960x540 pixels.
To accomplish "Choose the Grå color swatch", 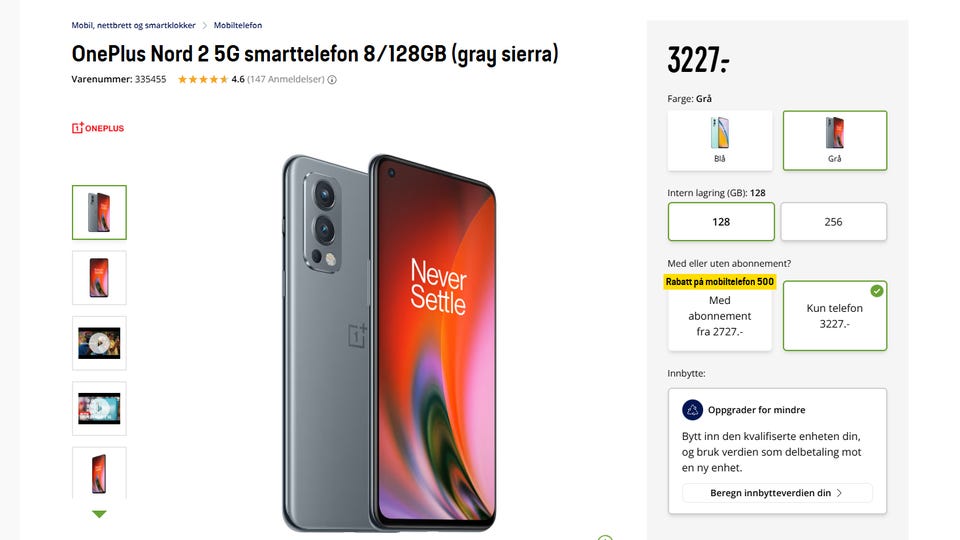I will [x=834, y=140].
